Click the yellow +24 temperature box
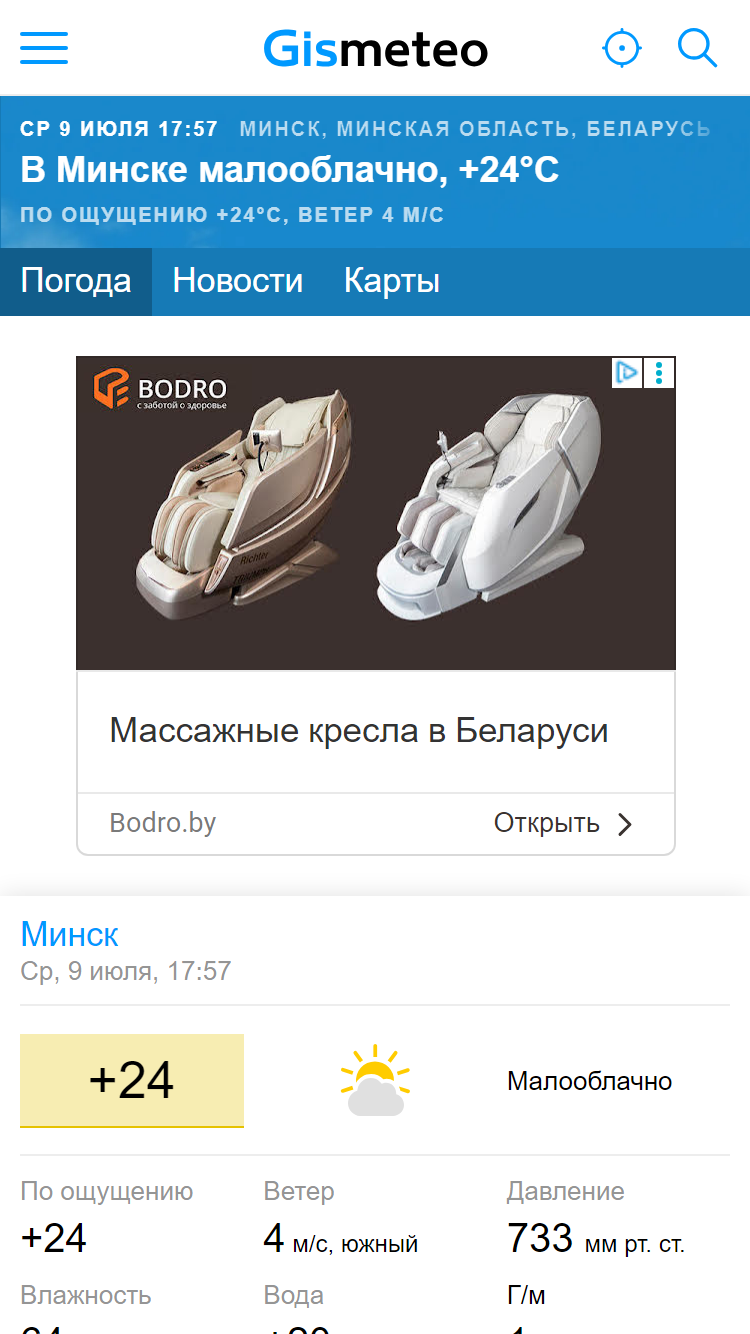750x1334 pixels. [x=132, y=1081]
